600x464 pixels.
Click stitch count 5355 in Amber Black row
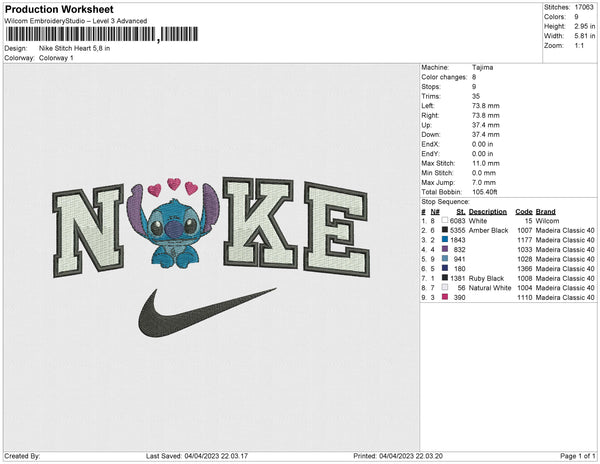click(458, 230)
